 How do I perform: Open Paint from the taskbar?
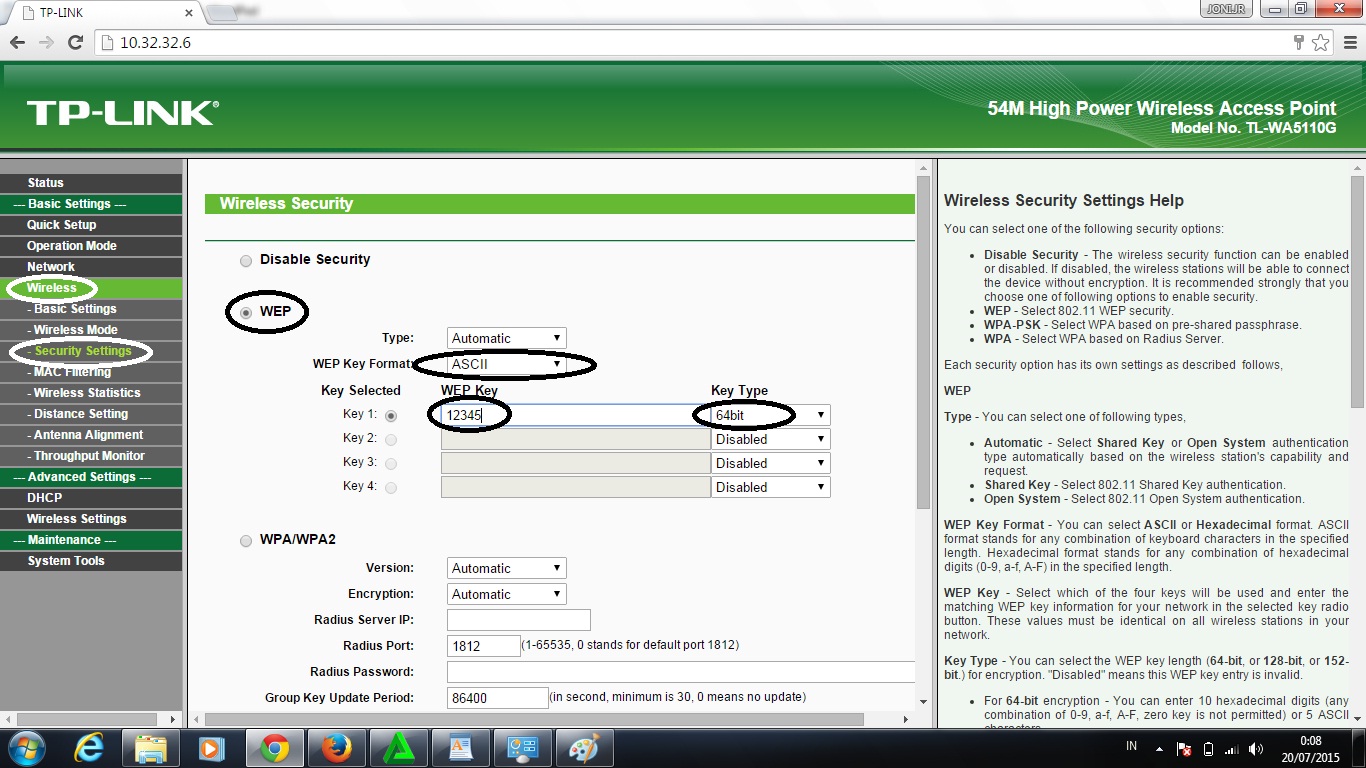[584, 748]
